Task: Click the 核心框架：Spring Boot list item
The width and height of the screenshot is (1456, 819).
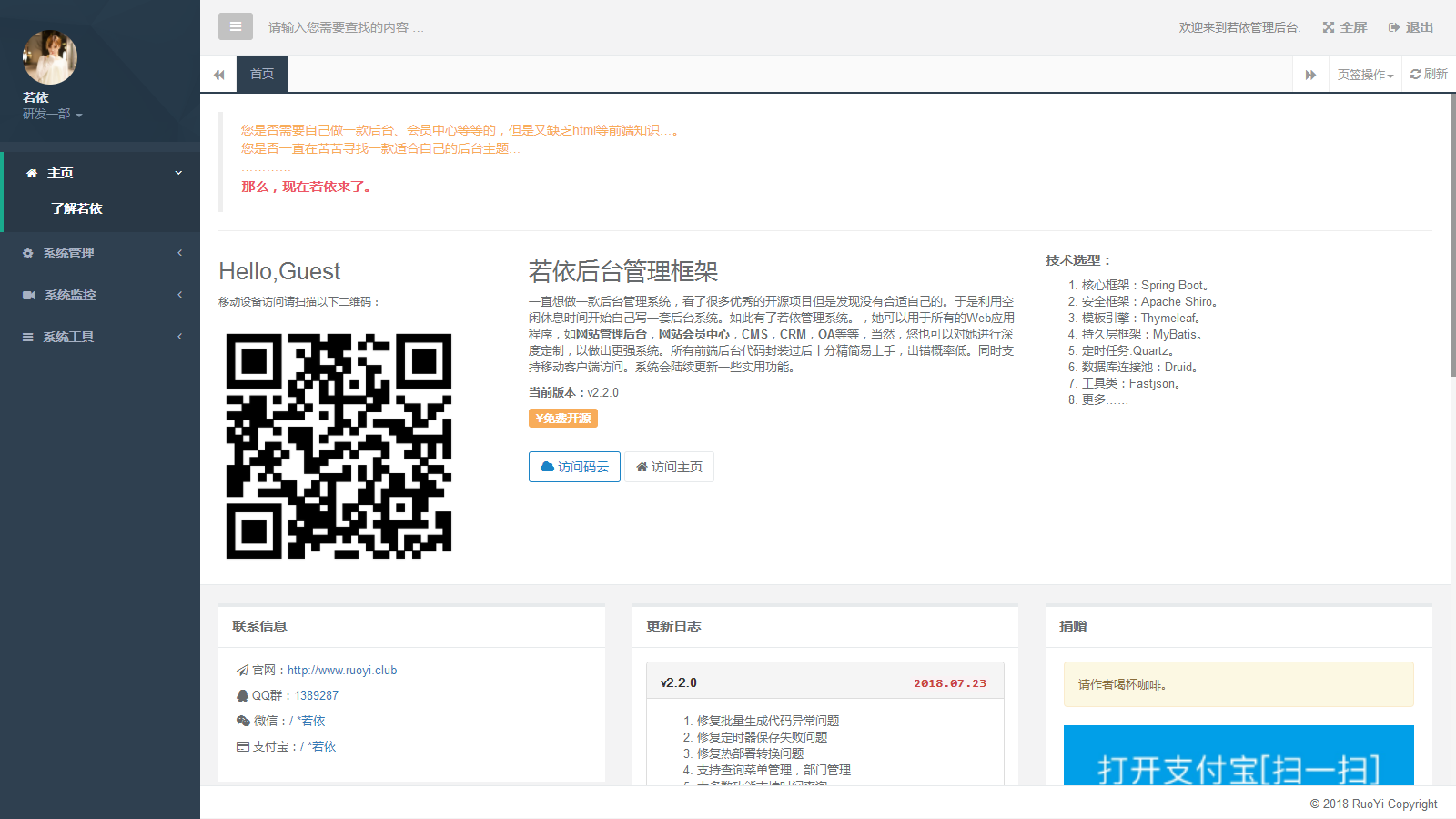Action: point(1145,286)
